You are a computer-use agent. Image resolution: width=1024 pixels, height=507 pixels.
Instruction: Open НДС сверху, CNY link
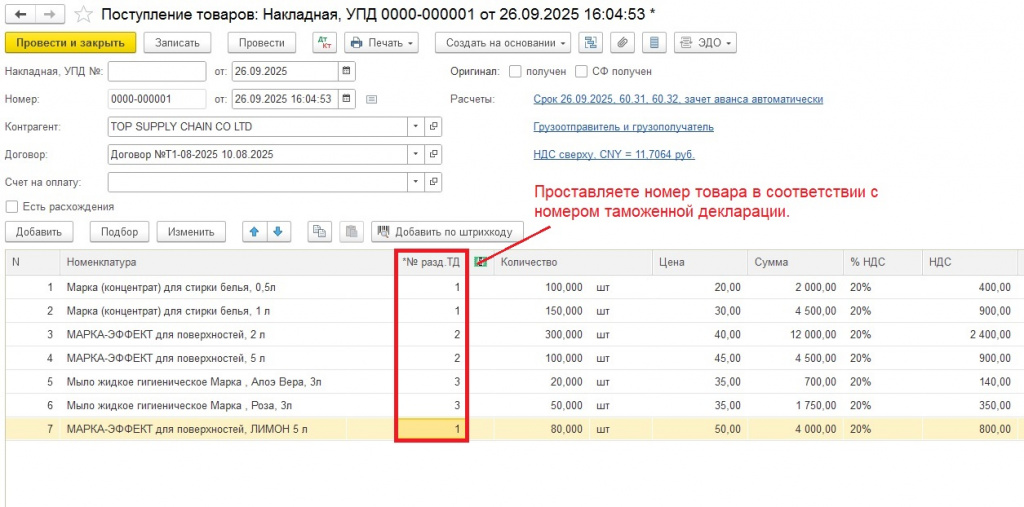pyautogui.click(x=614, y=155)
